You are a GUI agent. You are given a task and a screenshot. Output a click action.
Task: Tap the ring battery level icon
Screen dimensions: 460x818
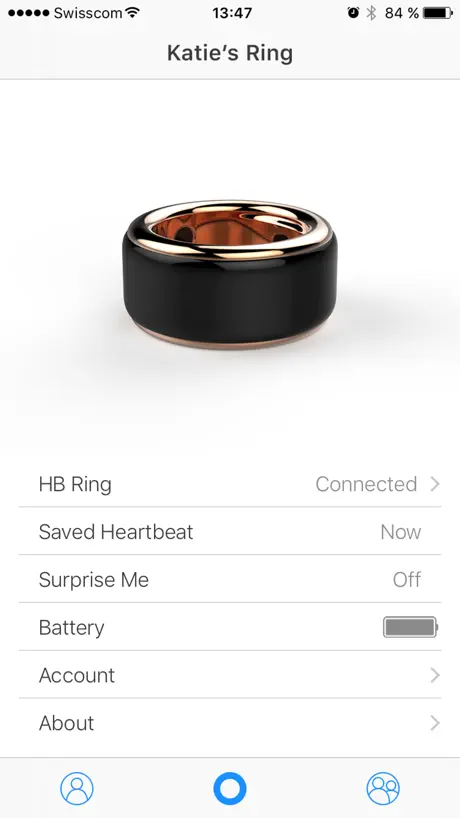(x=410, y=627)
